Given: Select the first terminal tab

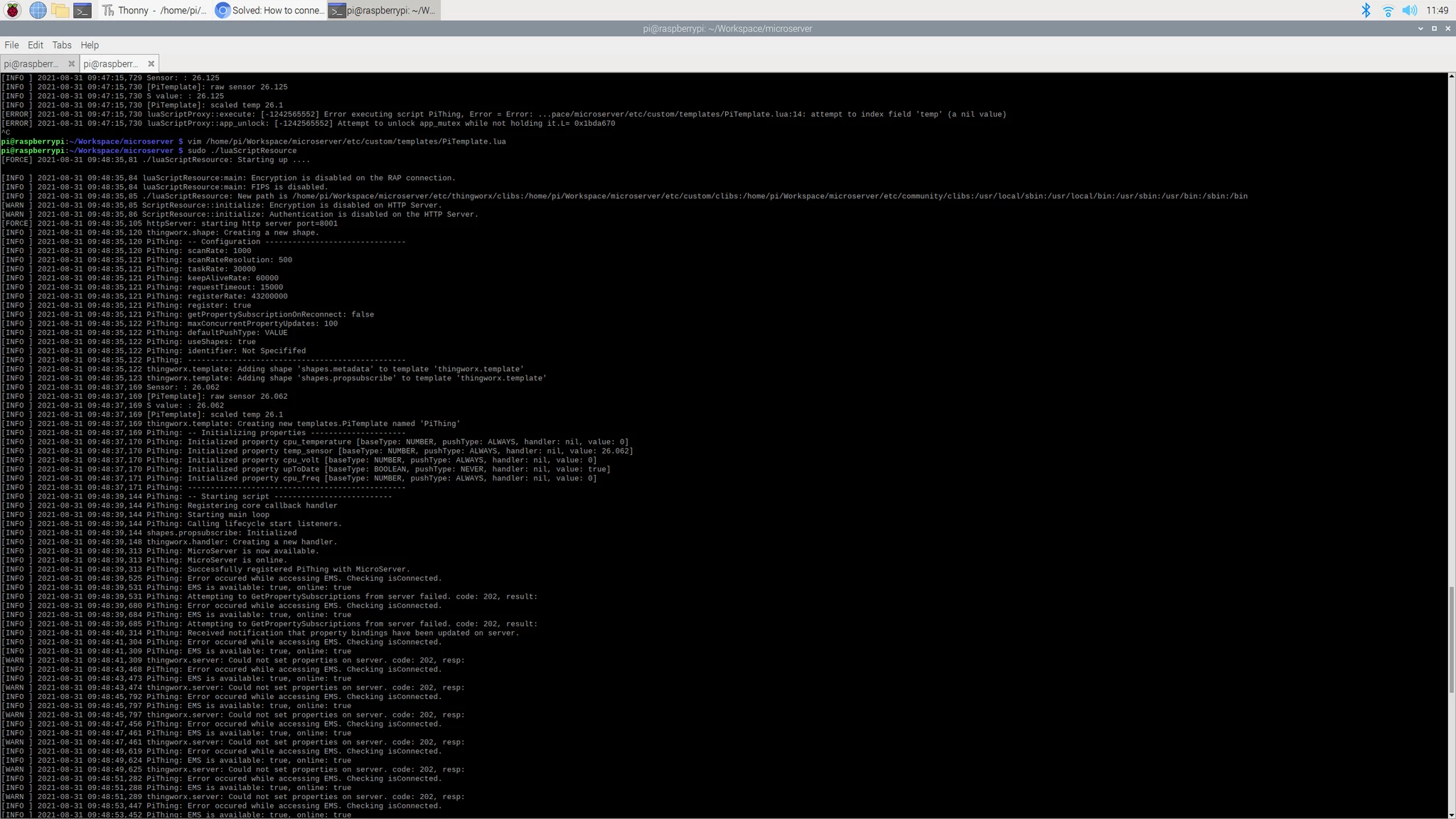Looking at the screenshot, I should click(x=32, y=64).
